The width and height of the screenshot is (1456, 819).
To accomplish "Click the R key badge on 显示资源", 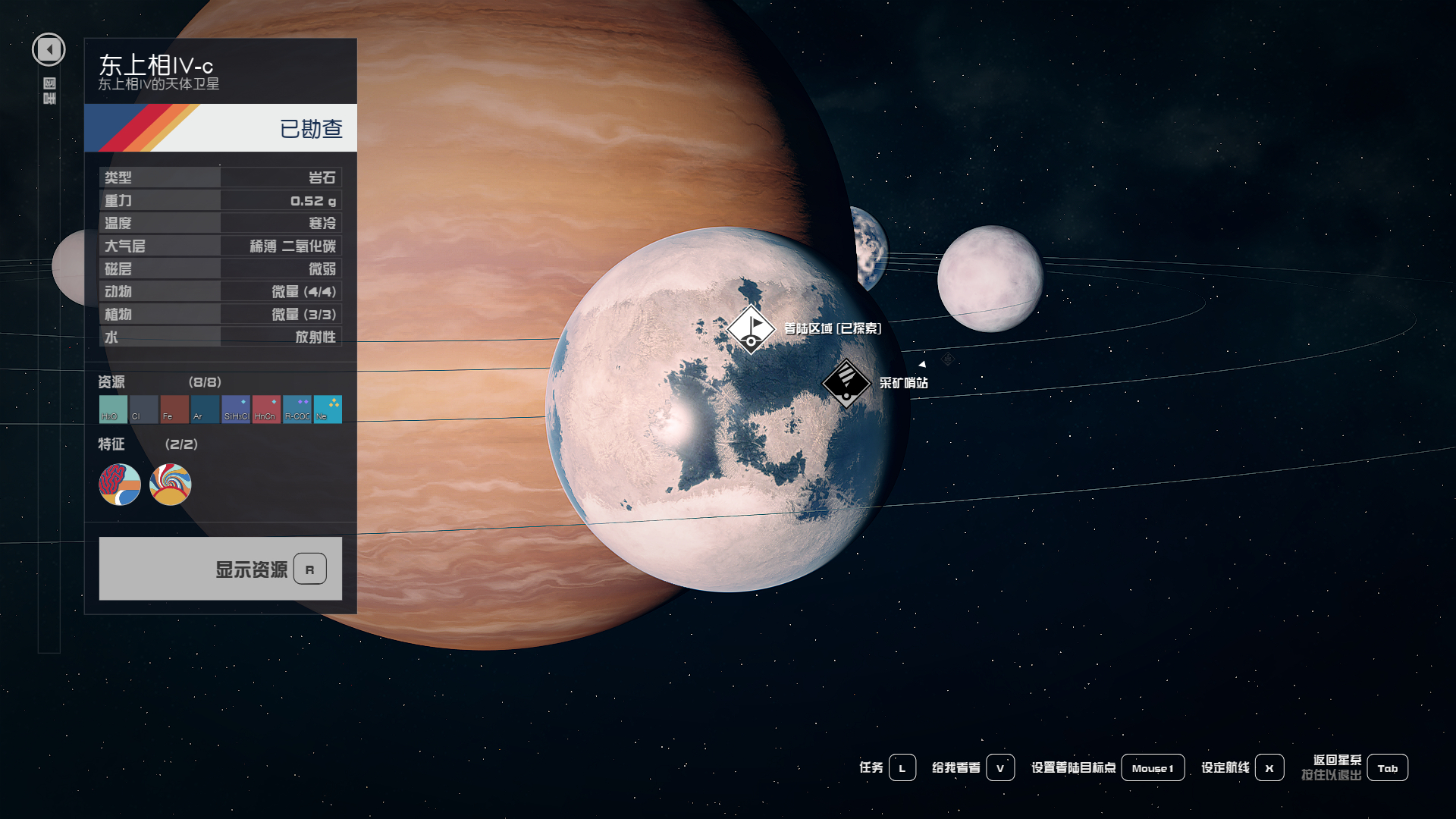I will [310, 569].
